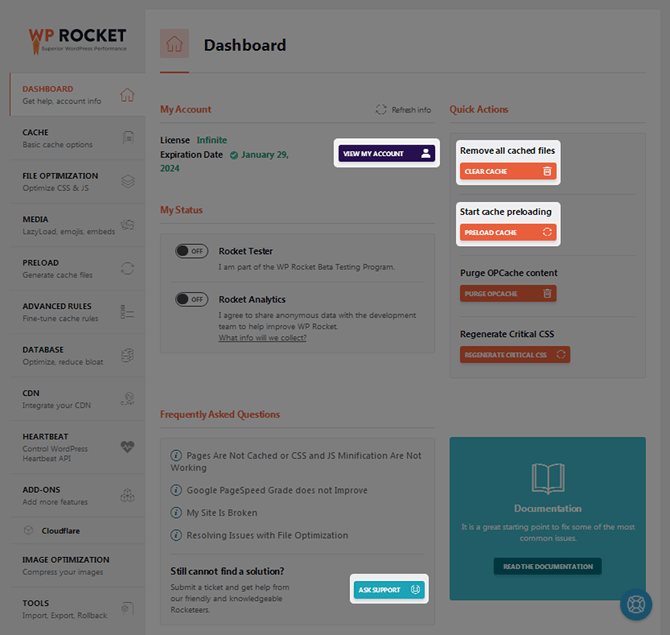Click the Database icon in the sidebar
Image resolution: width=670 pixels, height=635 pixels.
pos(127,355)
